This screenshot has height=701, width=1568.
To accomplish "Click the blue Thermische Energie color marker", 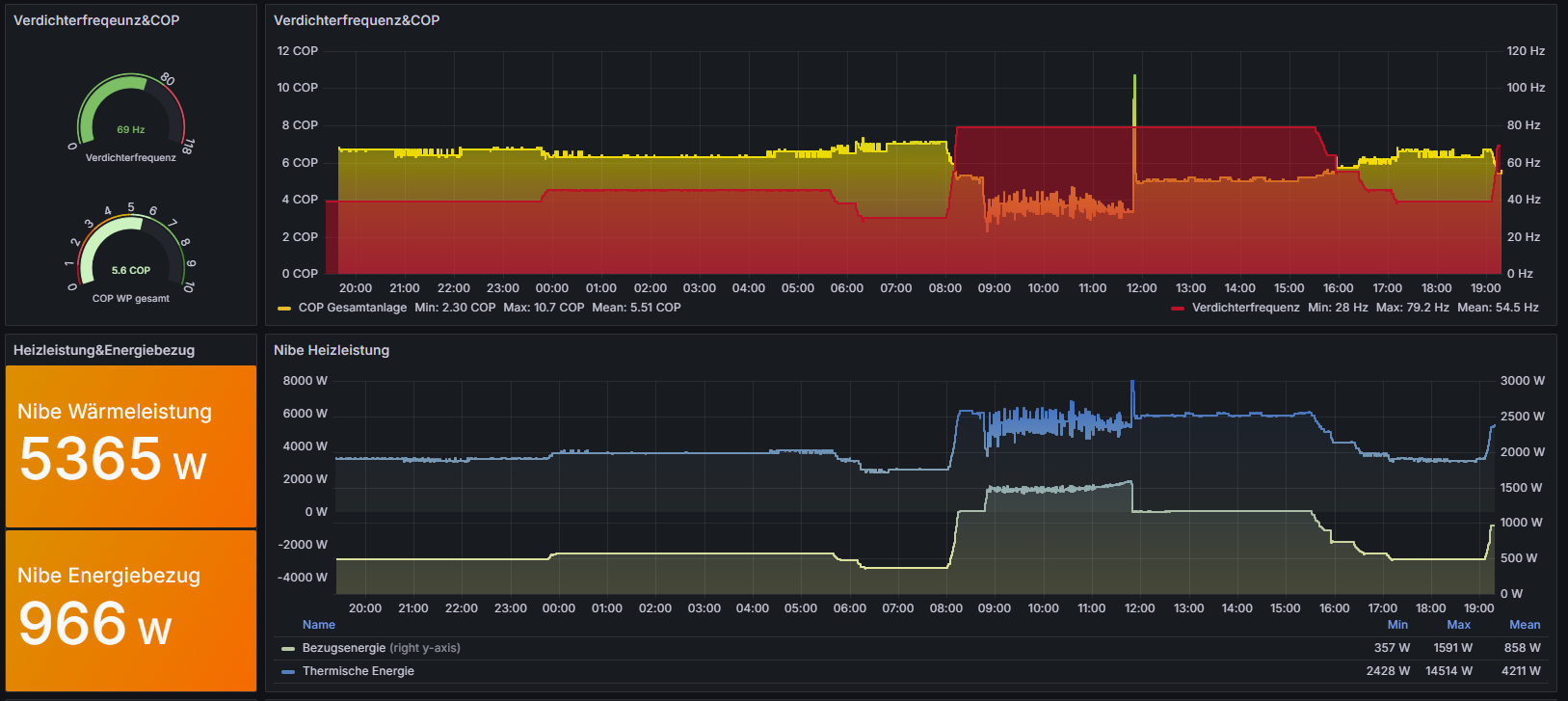I will coord(288,672).
